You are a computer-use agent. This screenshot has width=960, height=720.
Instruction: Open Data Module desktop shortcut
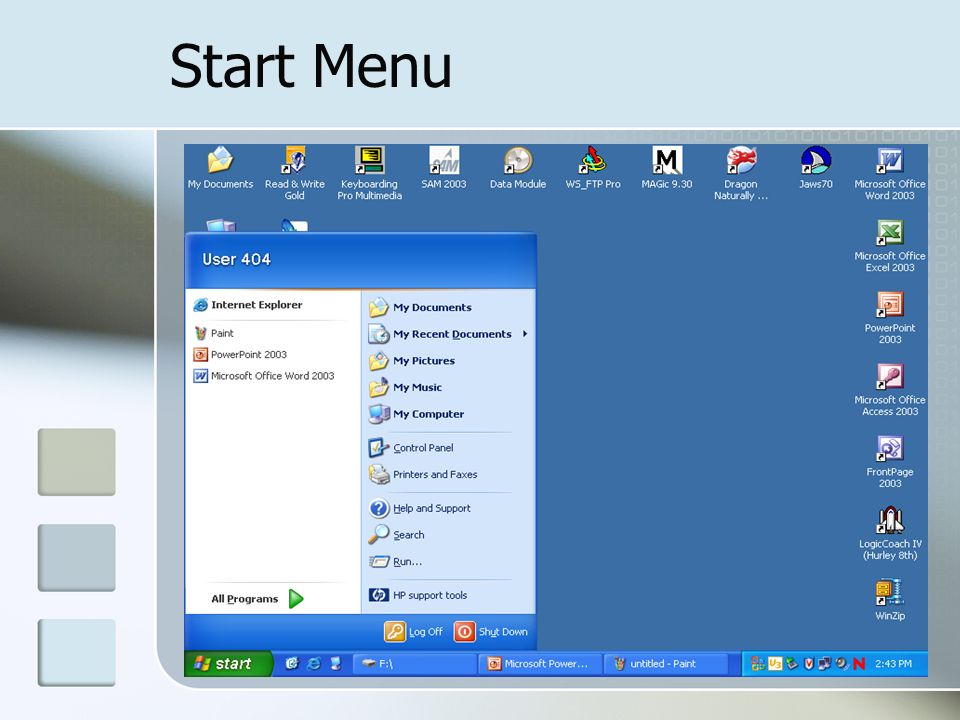518,167
